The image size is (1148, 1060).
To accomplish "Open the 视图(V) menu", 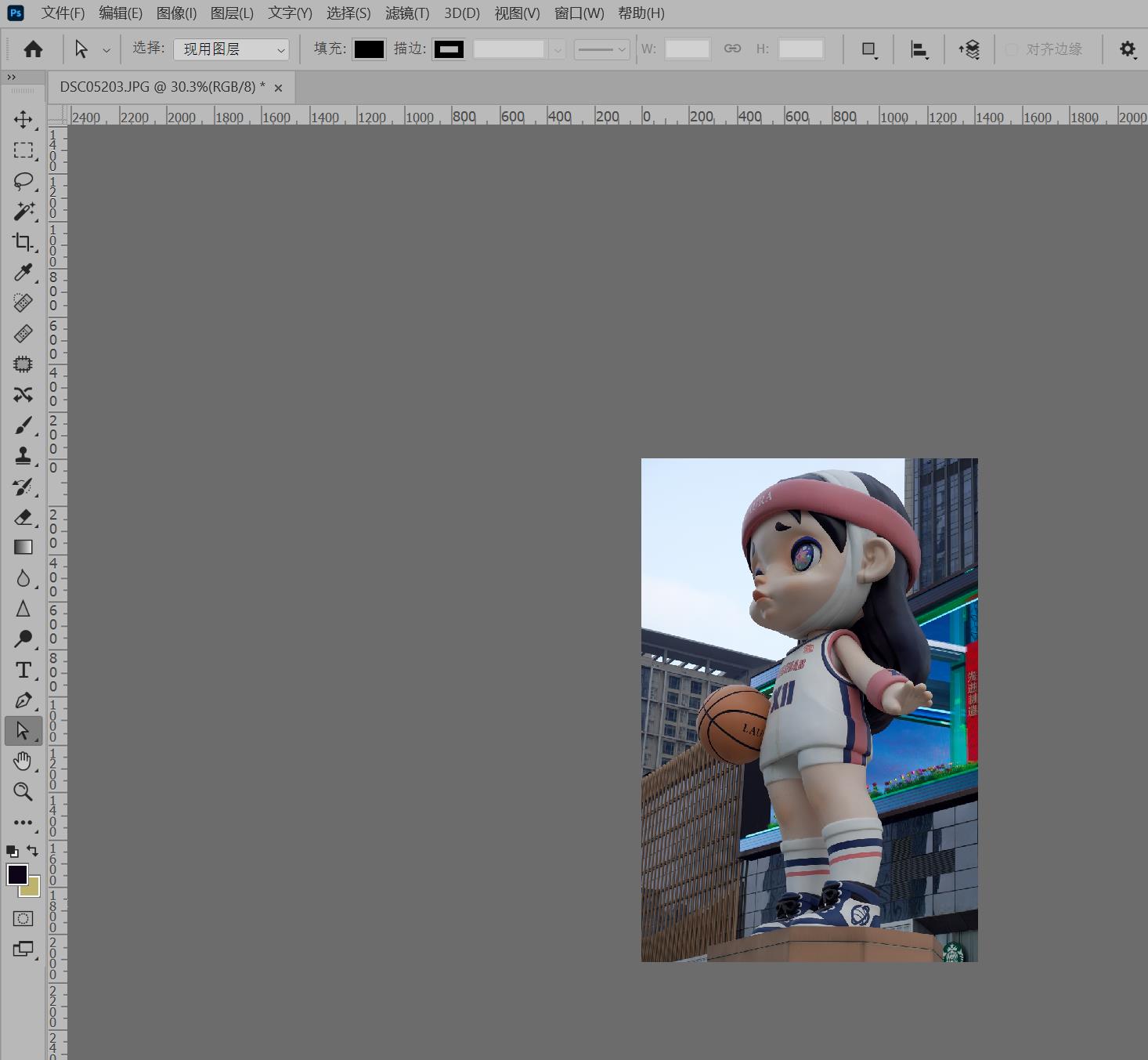I will tap(517, 13).
